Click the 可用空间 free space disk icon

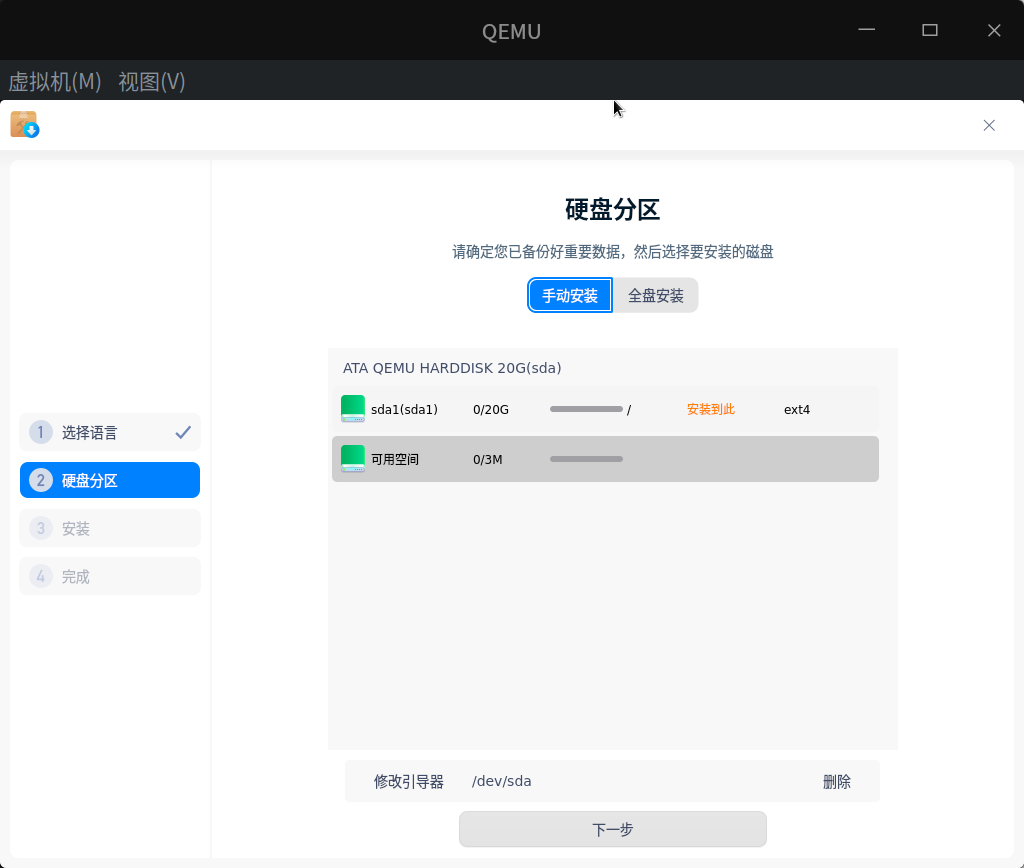click(353, 459)
